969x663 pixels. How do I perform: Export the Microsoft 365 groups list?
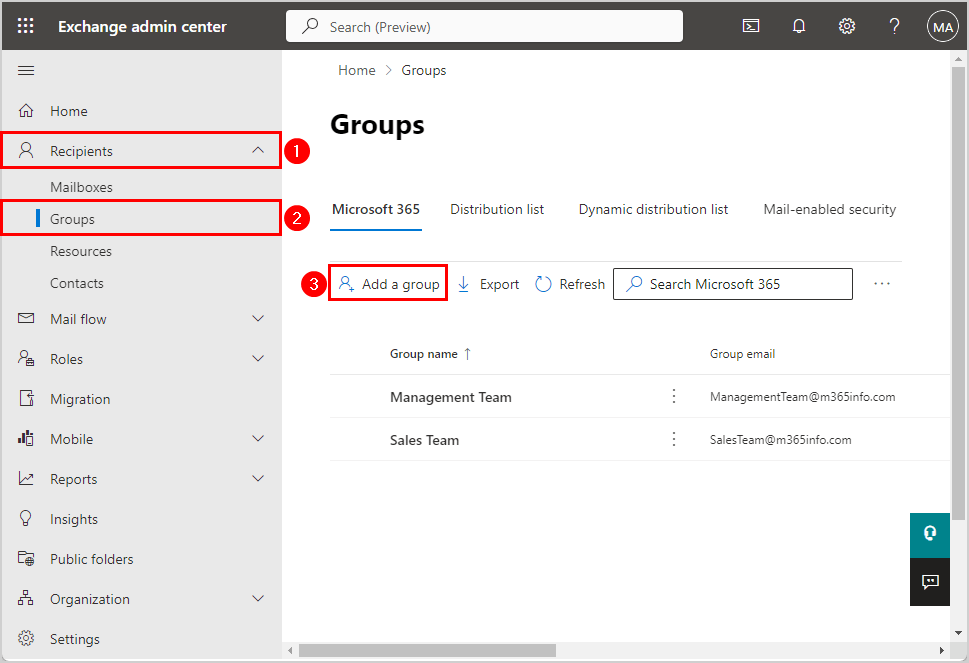[x=487, y=283]
